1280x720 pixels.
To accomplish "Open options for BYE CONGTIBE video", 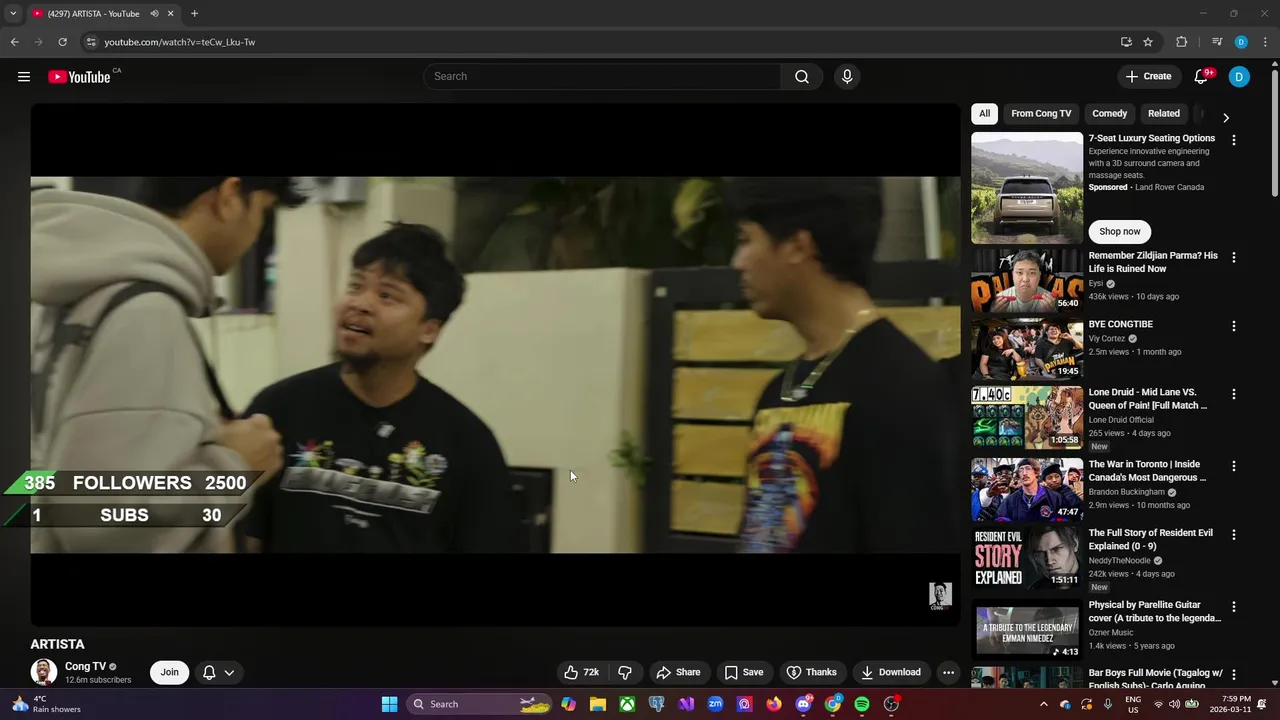I will click(1233, 326).
